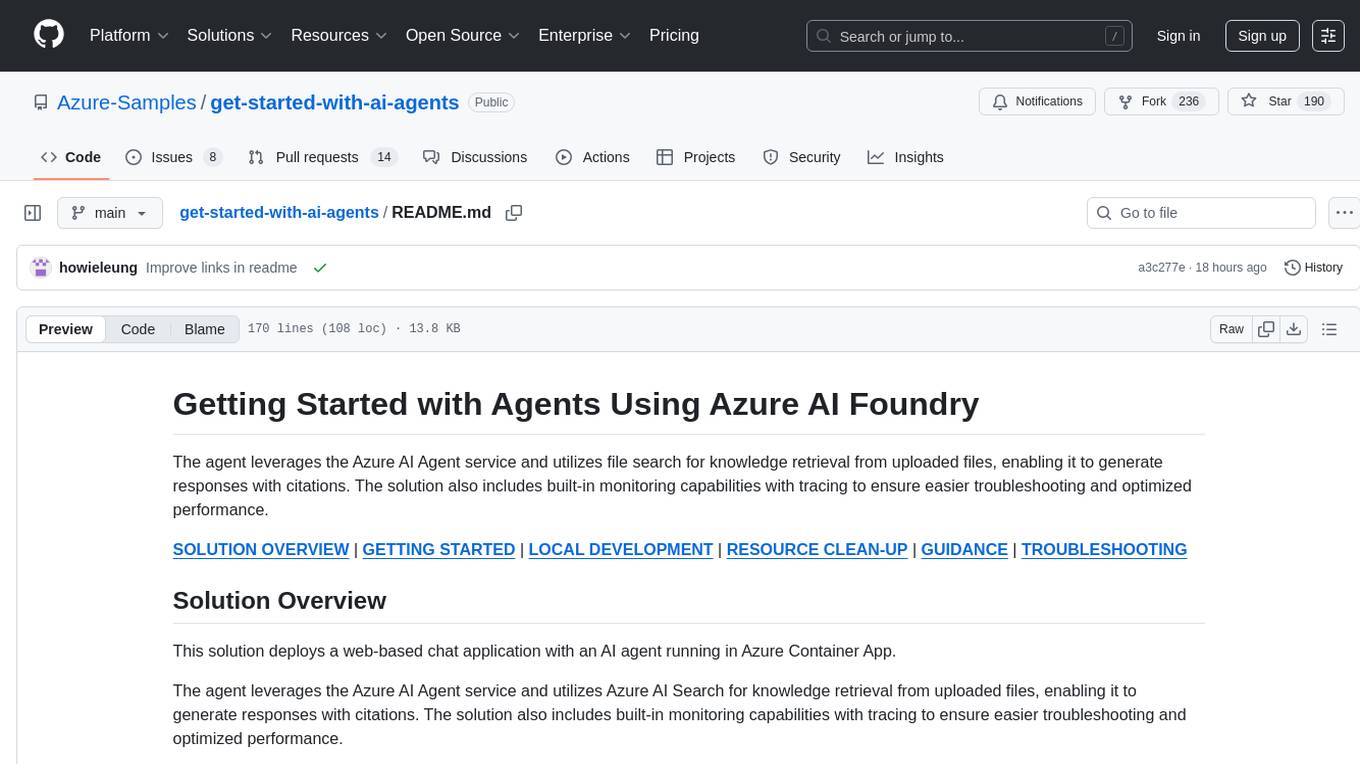This screenshot has width=1360, height=764.
Task: Click the search magnifier in Go to file
Action: [x=1104, y=213]
